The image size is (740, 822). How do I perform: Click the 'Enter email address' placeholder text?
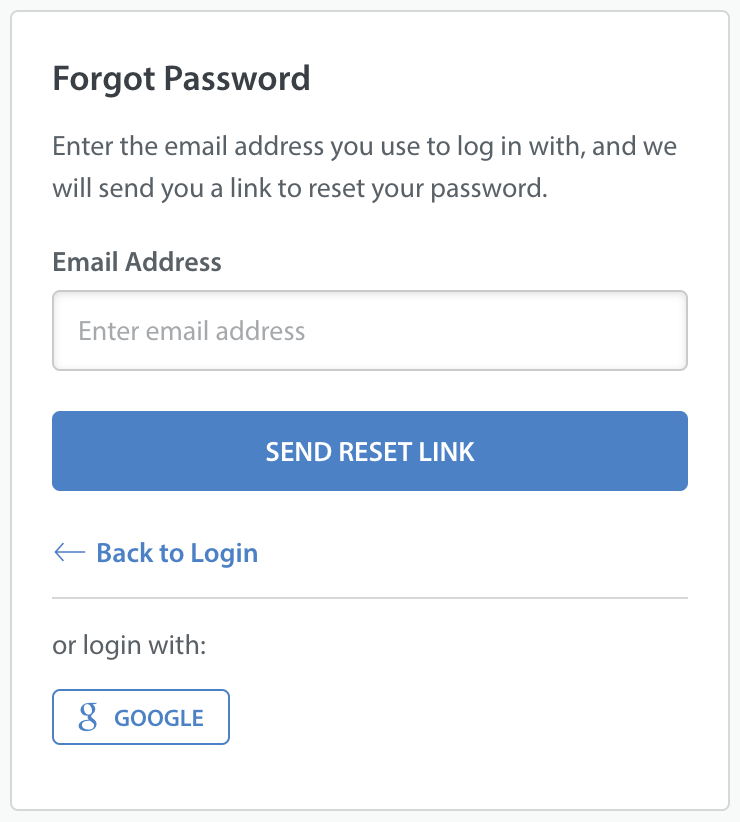click(x=192, y=331)
